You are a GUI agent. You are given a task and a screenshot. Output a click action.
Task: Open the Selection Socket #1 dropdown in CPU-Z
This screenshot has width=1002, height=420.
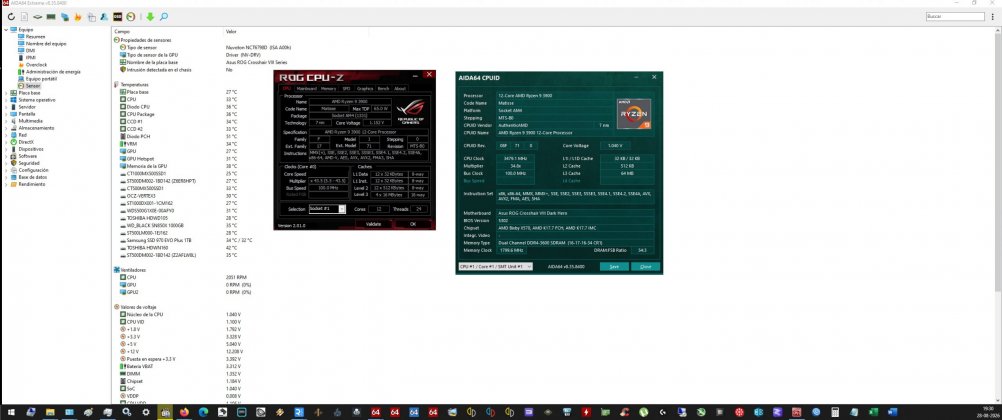coord(327,209)
